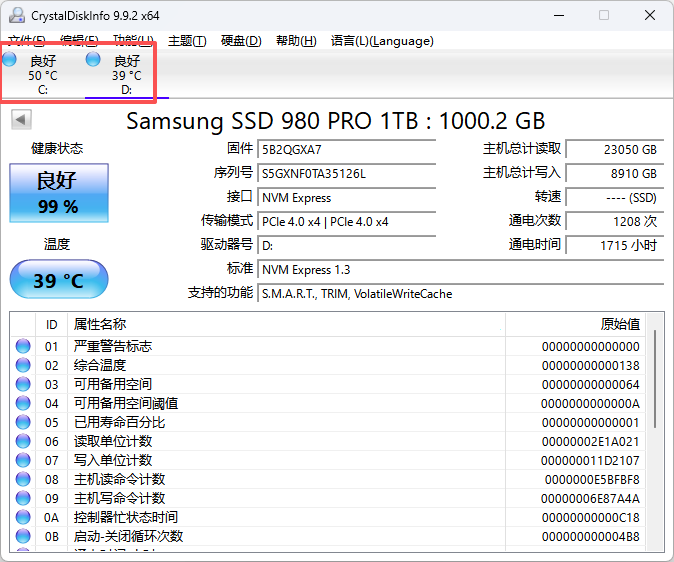This screenshot has width=674, height=562.
Task: Click the 良好 99 % health status button
Action: [x=59, y=193]
